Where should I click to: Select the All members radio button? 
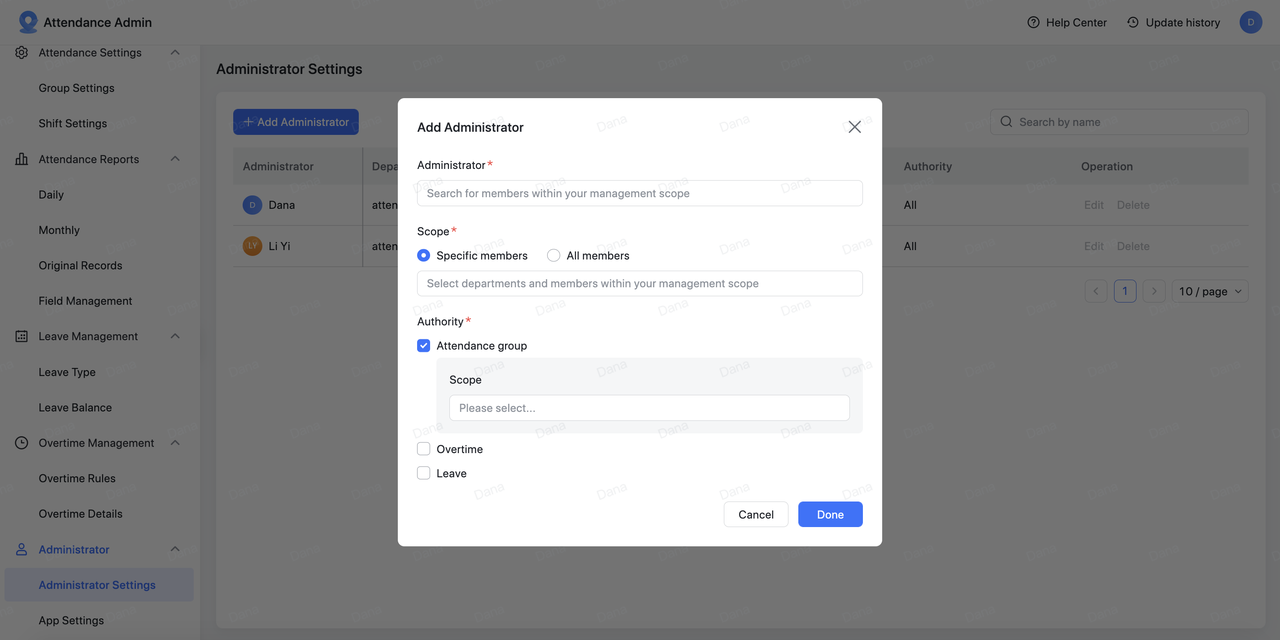coord(553,256)
